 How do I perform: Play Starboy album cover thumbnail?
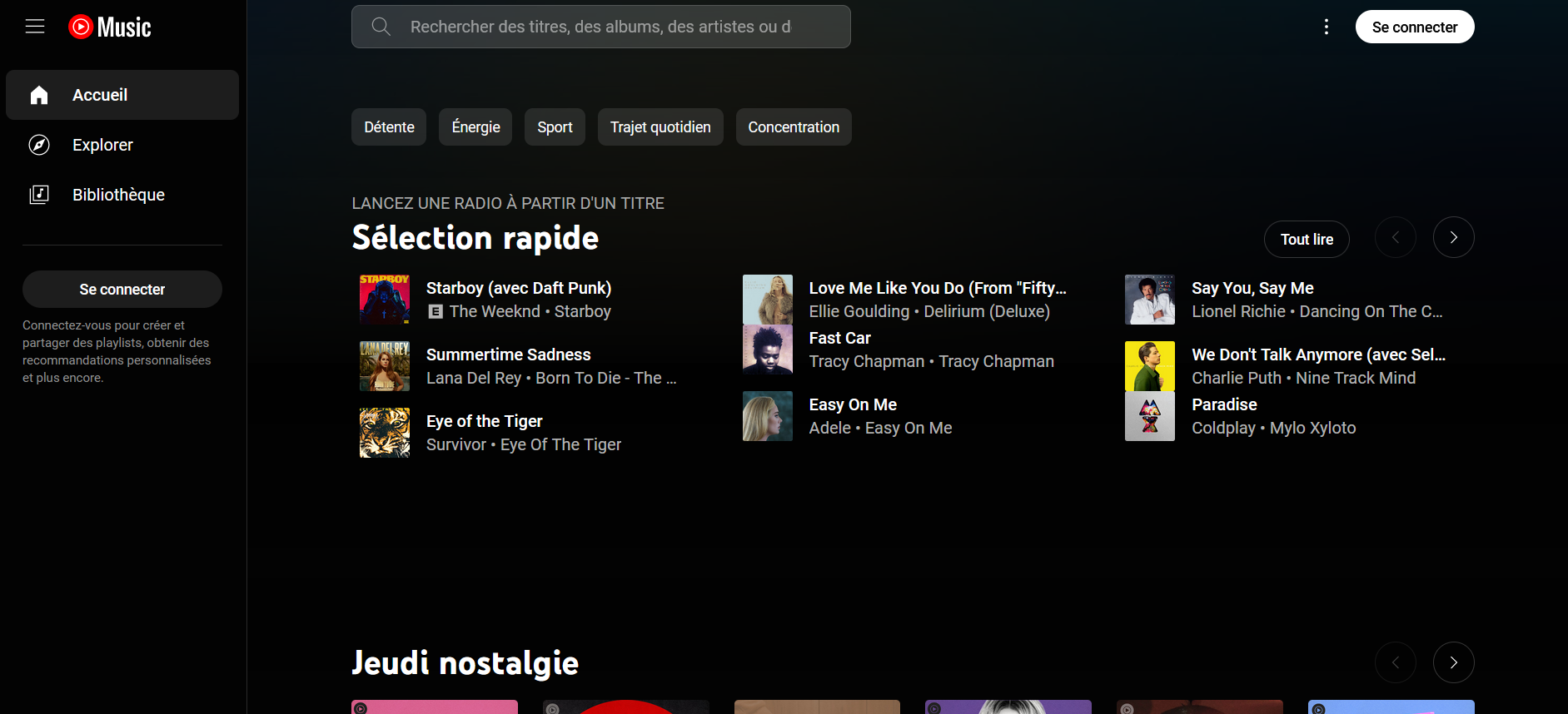(x=385, y=300)
